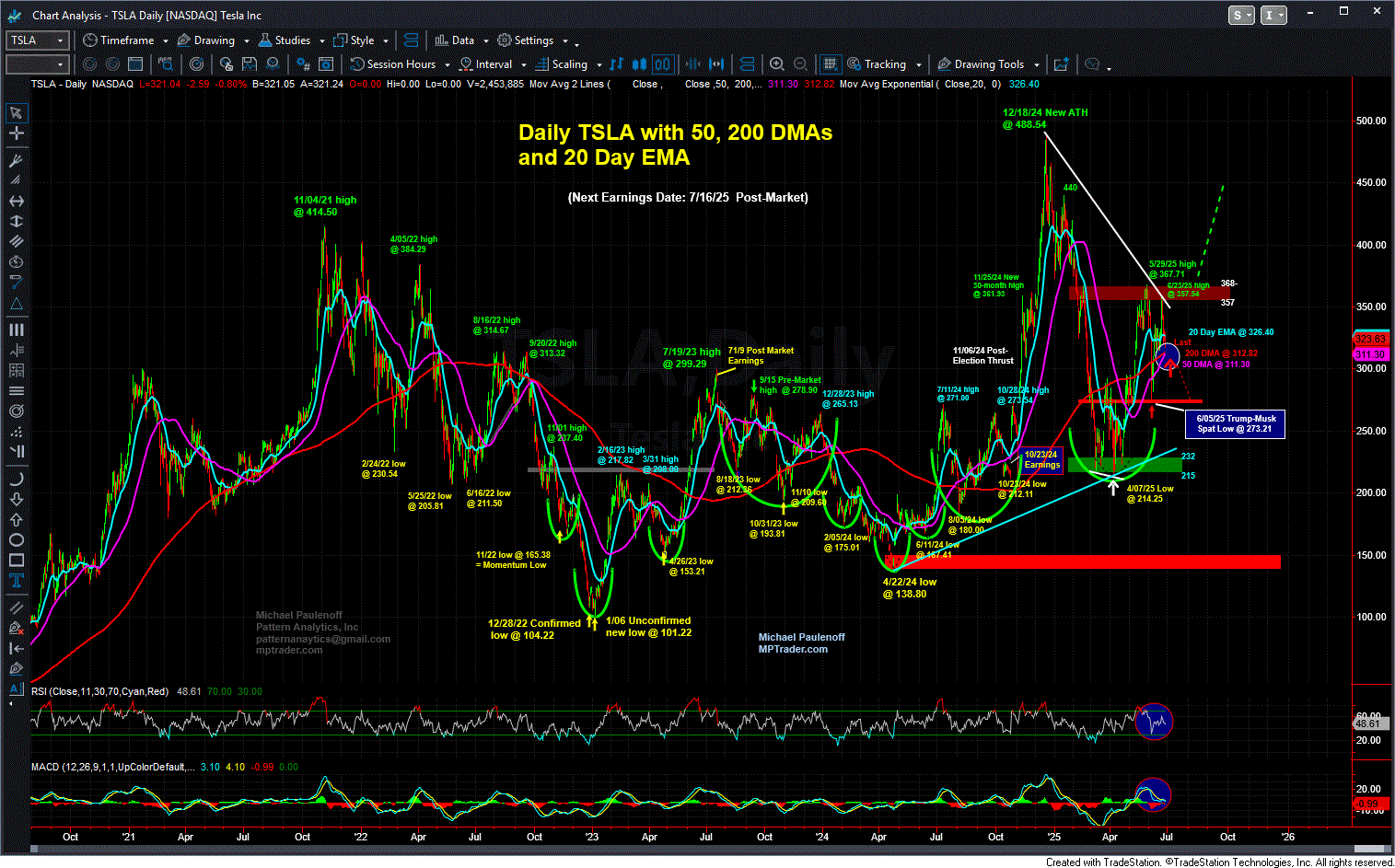Click the add chart window icon
1395x868 pixels.
tap(1062, 64)
